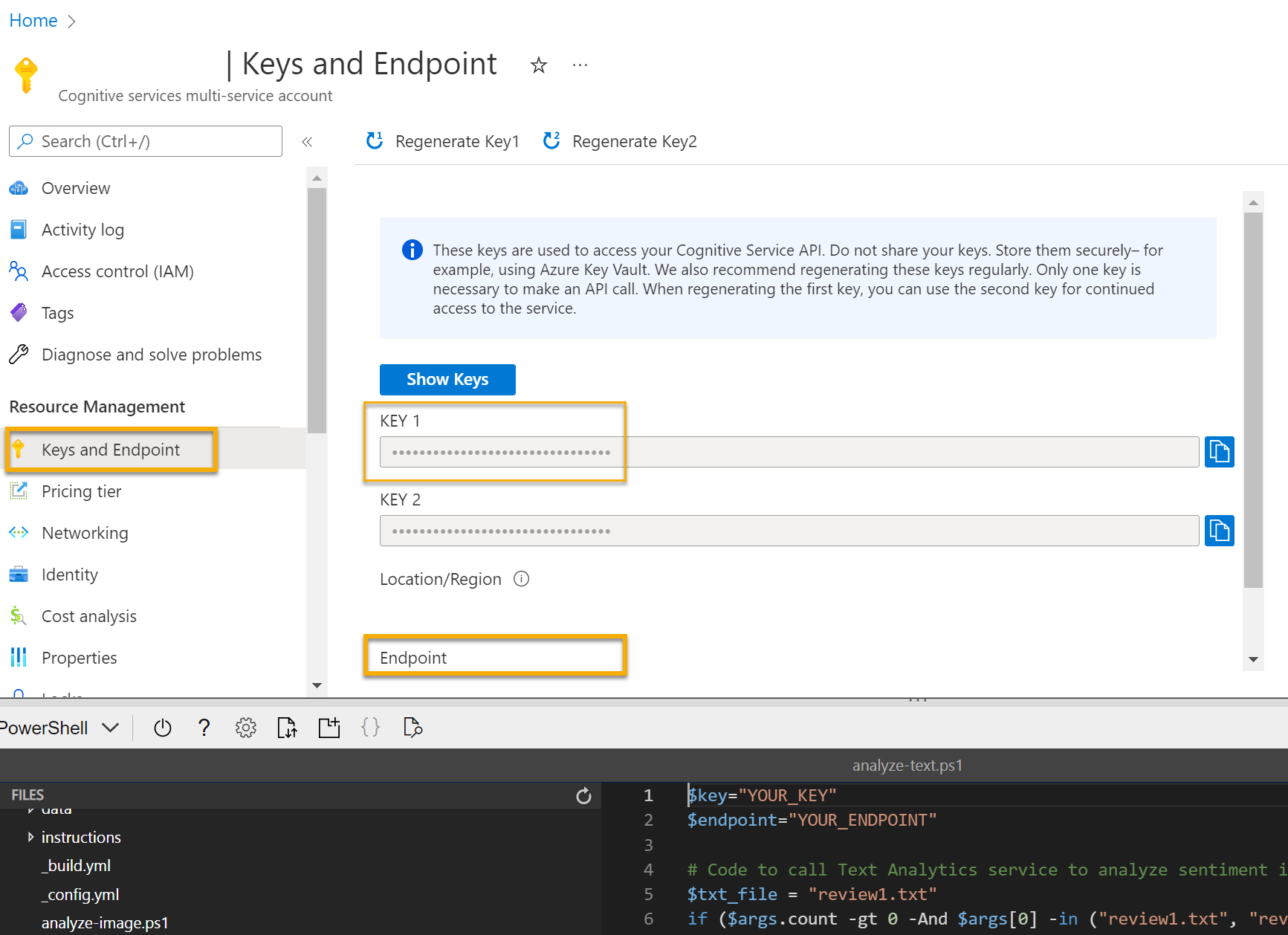
Task: Click the Overview cloud icon
Action: [19, 188]
